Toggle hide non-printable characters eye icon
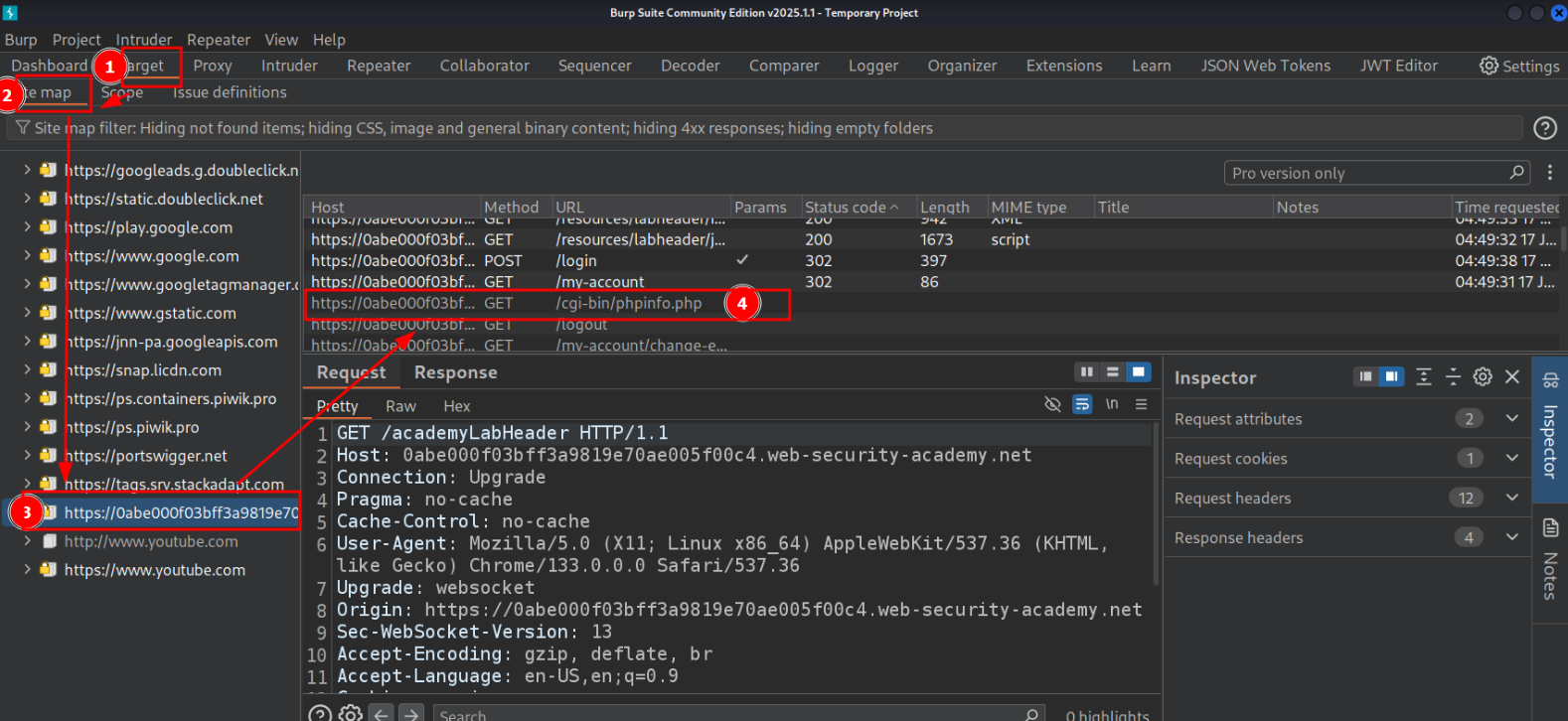This screenshot has width=1568, height=721. point(1052,404)
